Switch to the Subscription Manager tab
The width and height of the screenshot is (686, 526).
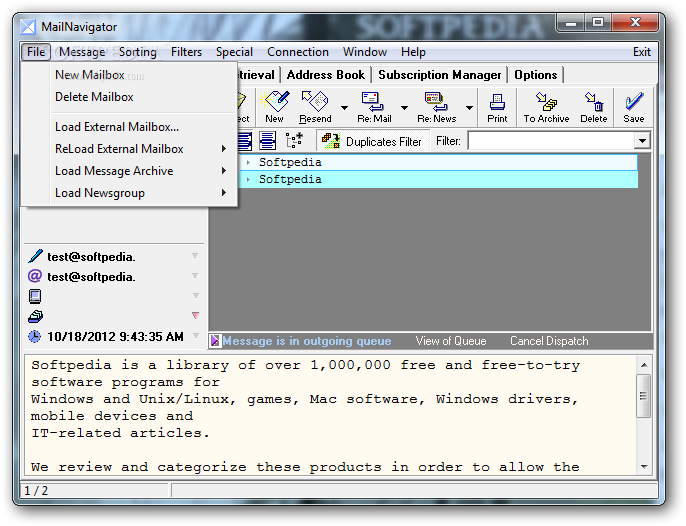[x=439, y=75]
